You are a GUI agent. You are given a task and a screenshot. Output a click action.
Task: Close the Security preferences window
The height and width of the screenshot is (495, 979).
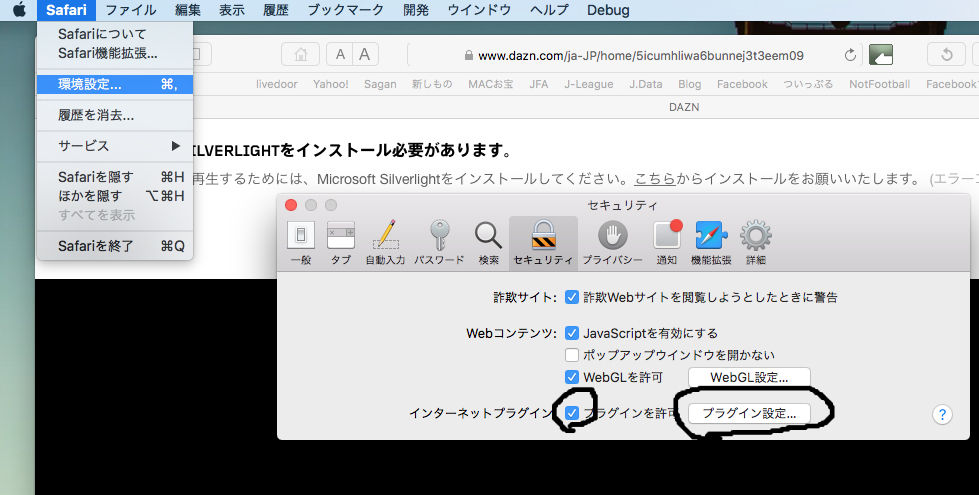(291, 205)
